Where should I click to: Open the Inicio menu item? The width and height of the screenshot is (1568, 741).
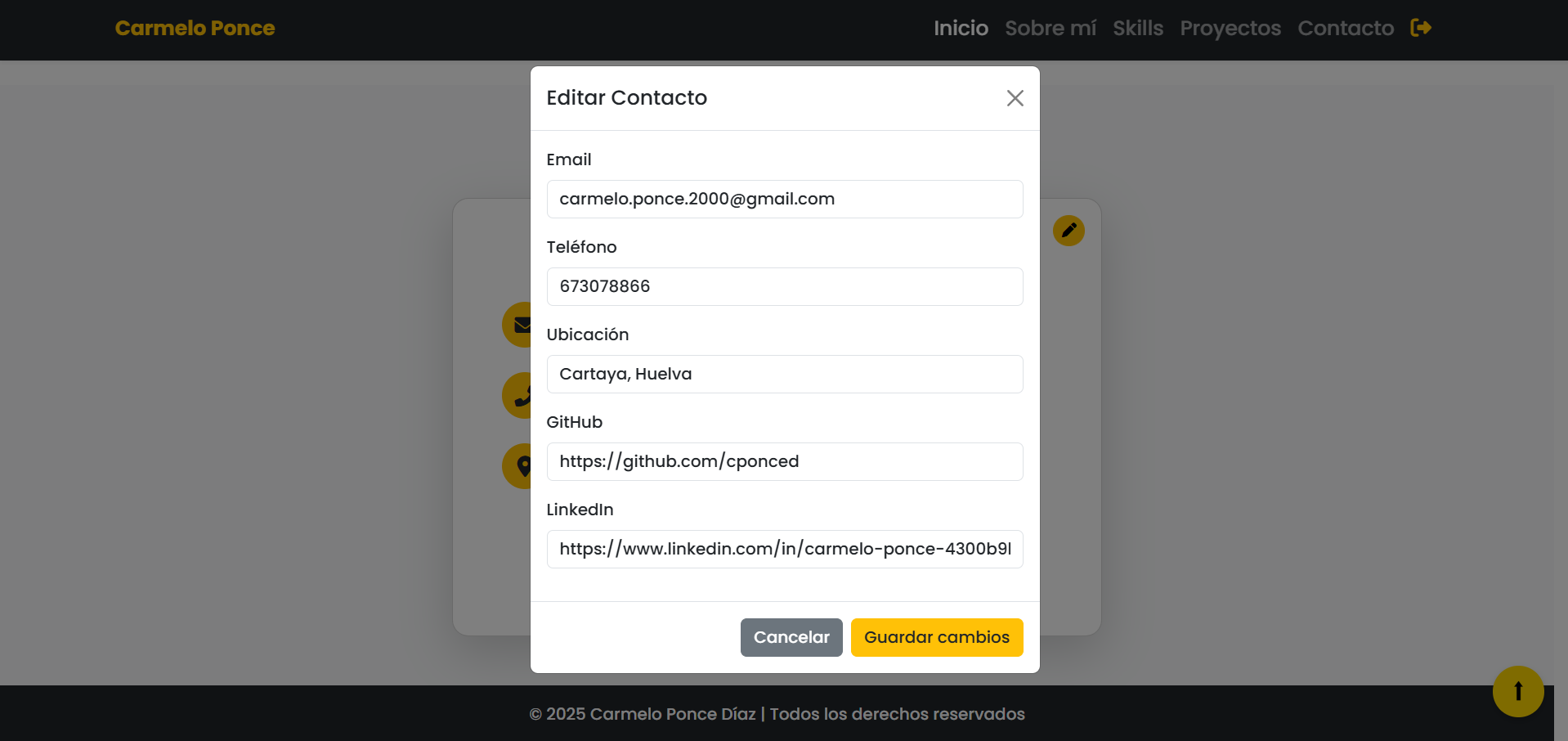click(x=961, y=28)
